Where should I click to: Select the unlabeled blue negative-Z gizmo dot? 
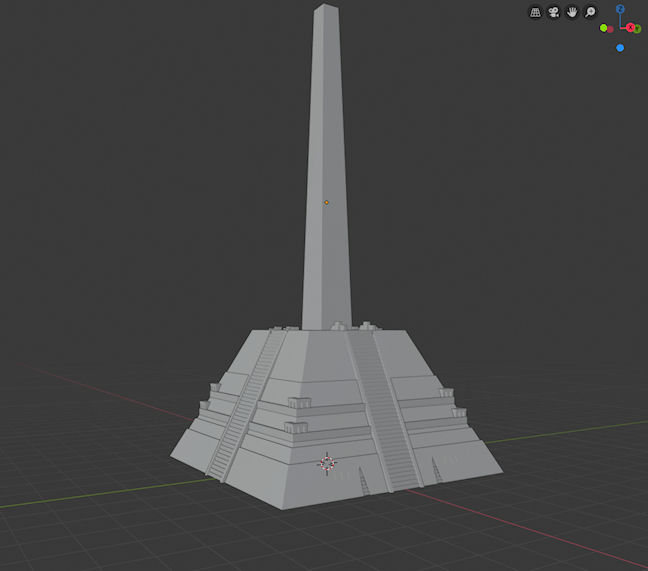pyautogui.click(x=620, y=47)
